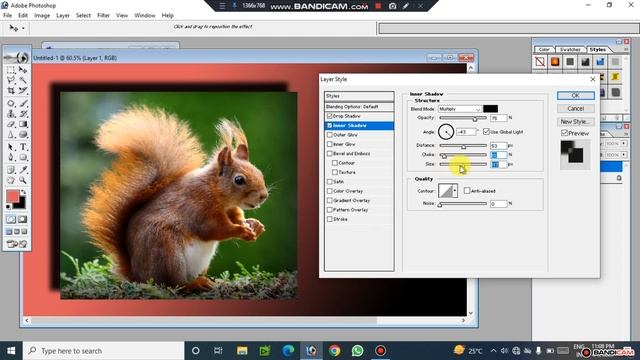640x360 pixels.
Task: Enable the Gradient Overlay effect
Action: pyautogui.click(x=330, y=200)
